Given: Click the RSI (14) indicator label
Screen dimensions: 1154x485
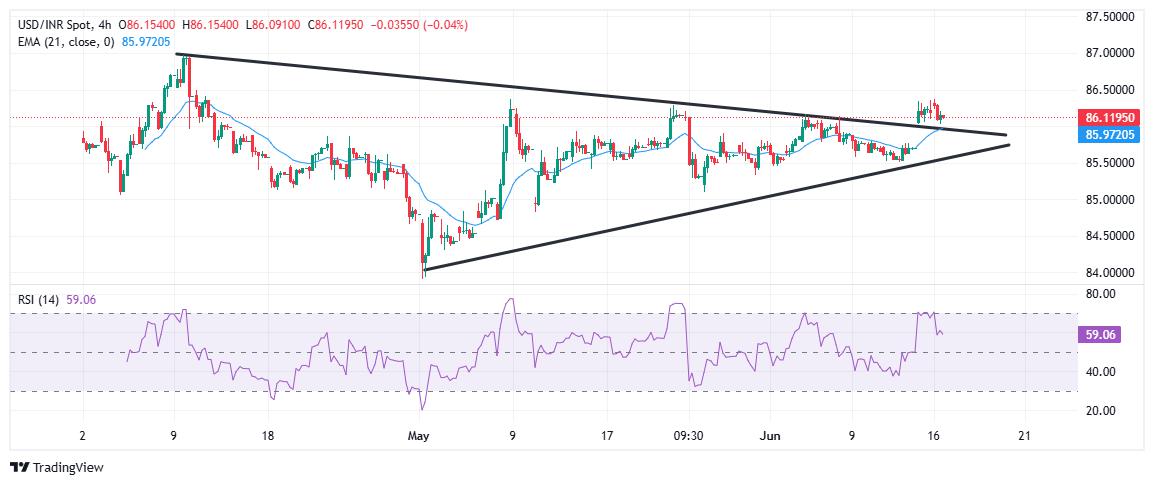Looking at the screenshot, I should coord(36,300).
